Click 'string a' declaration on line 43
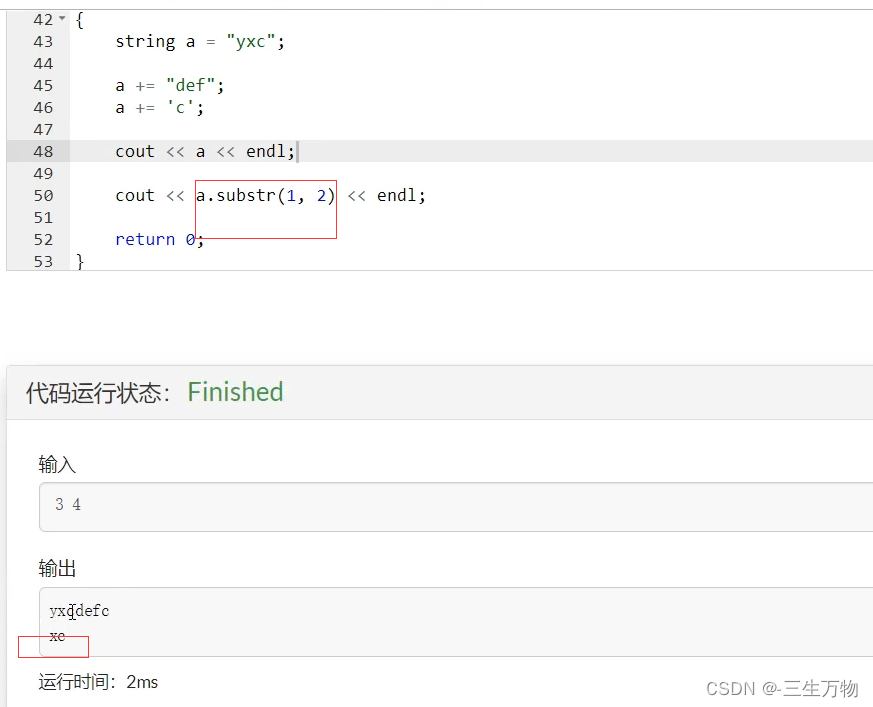 pos(155,42)
